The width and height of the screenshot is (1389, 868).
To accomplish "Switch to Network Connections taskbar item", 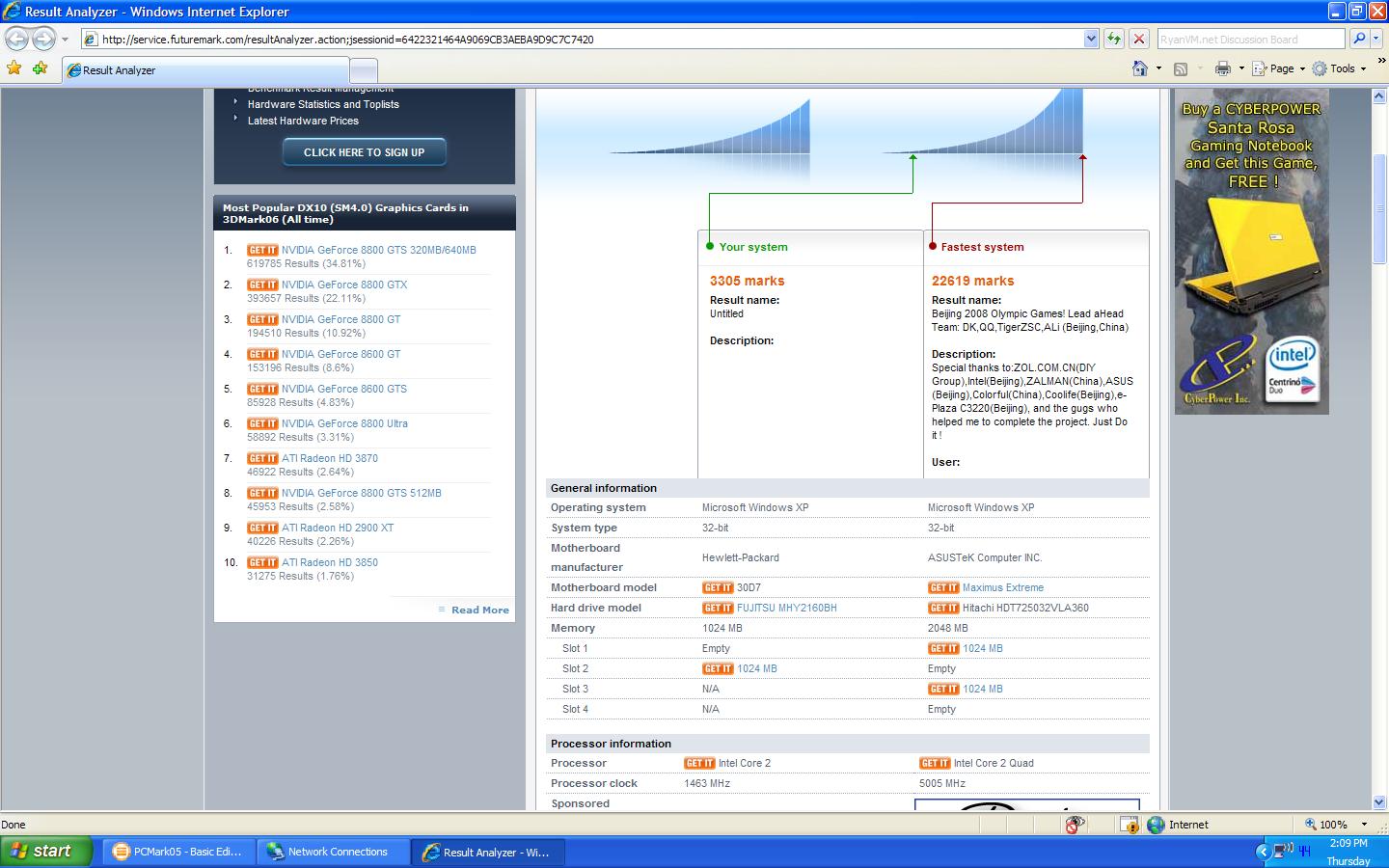I will click(335, 852).
